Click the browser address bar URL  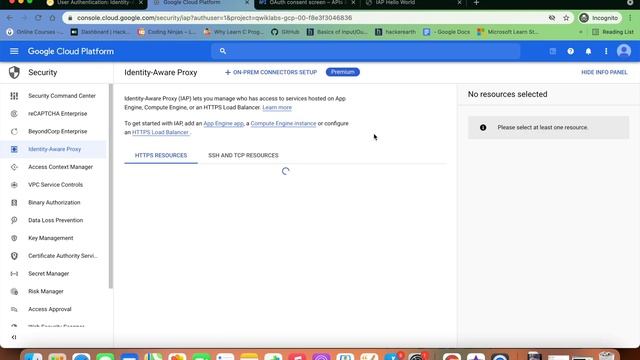pos(214,18)
